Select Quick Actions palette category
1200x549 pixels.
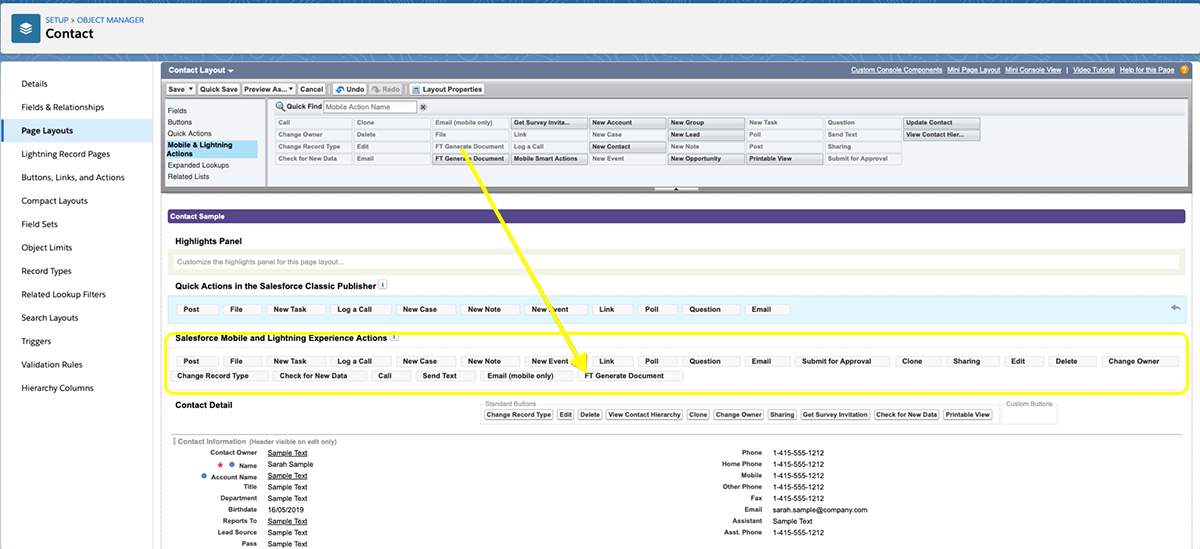point(189,133)
